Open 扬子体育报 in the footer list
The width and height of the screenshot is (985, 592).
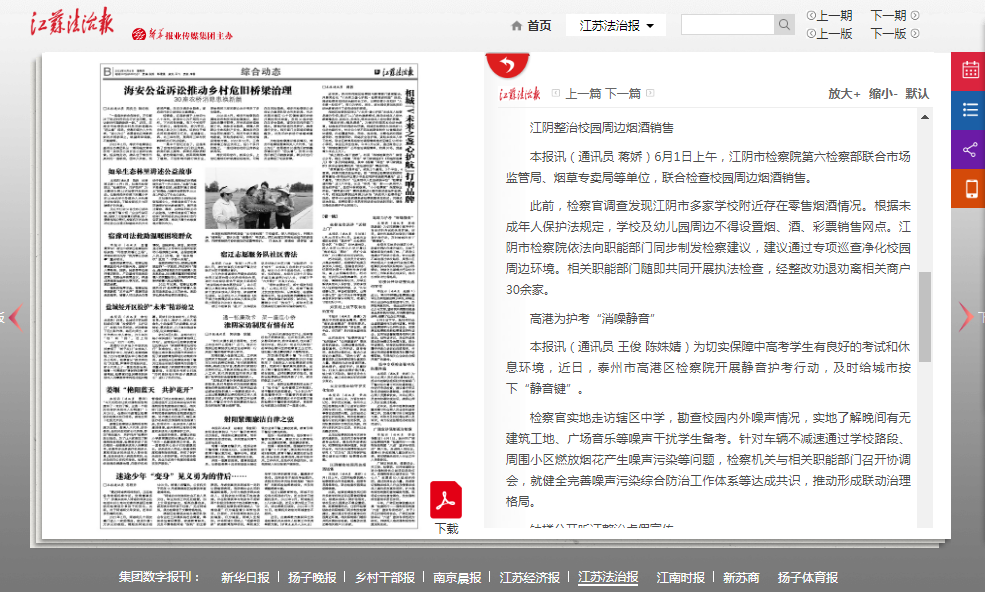coord(808,578)
